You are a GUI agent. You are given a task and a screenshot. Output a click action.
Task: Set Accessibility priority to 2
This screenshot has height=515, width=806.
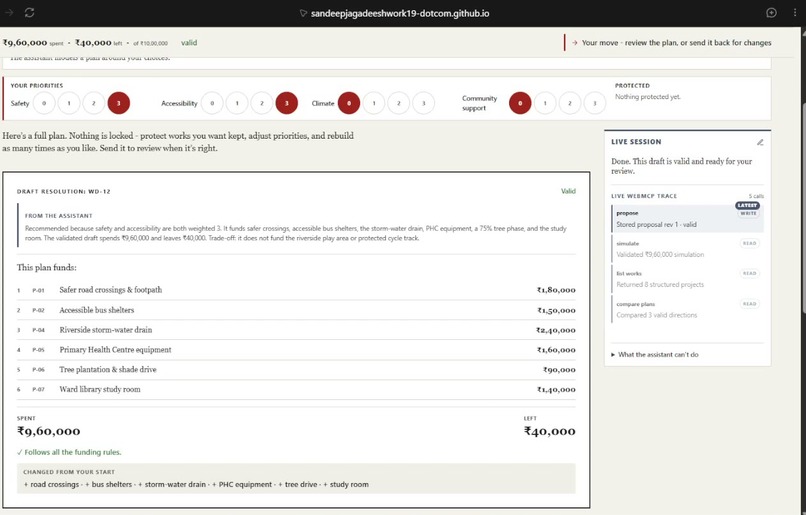262,103
